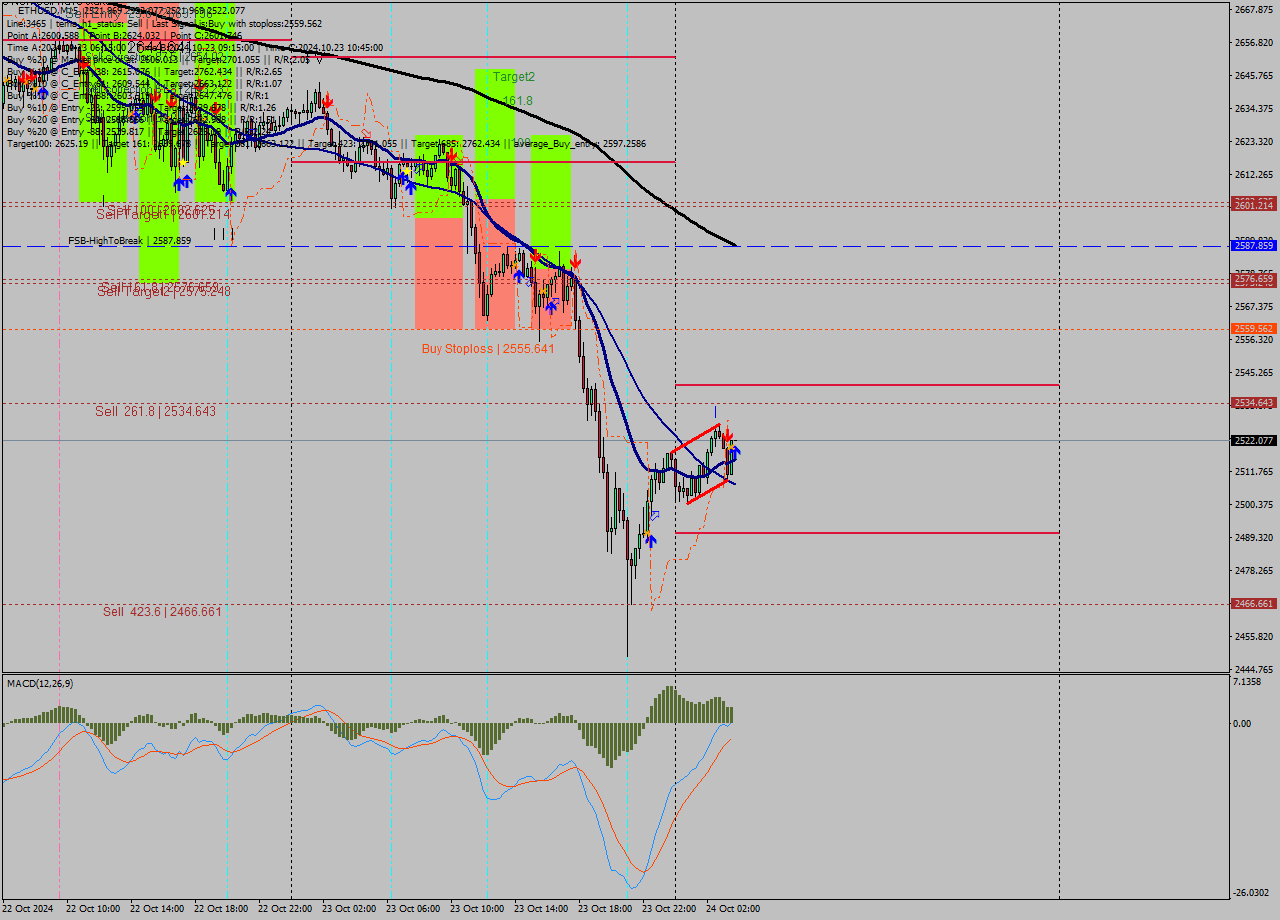Select the Buy Stoploss | 2555.641 label

(x=488, y=349)
